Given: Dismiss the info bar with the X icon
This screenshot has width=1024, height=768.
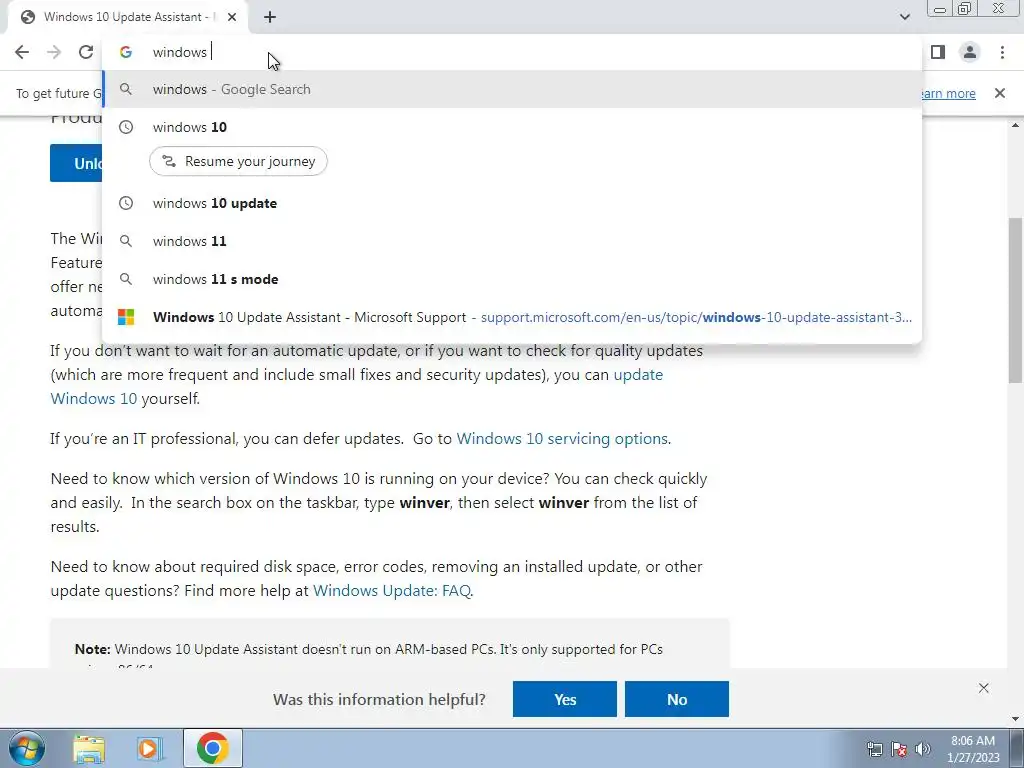Looking at the screenshot, I should click(999, 93).
